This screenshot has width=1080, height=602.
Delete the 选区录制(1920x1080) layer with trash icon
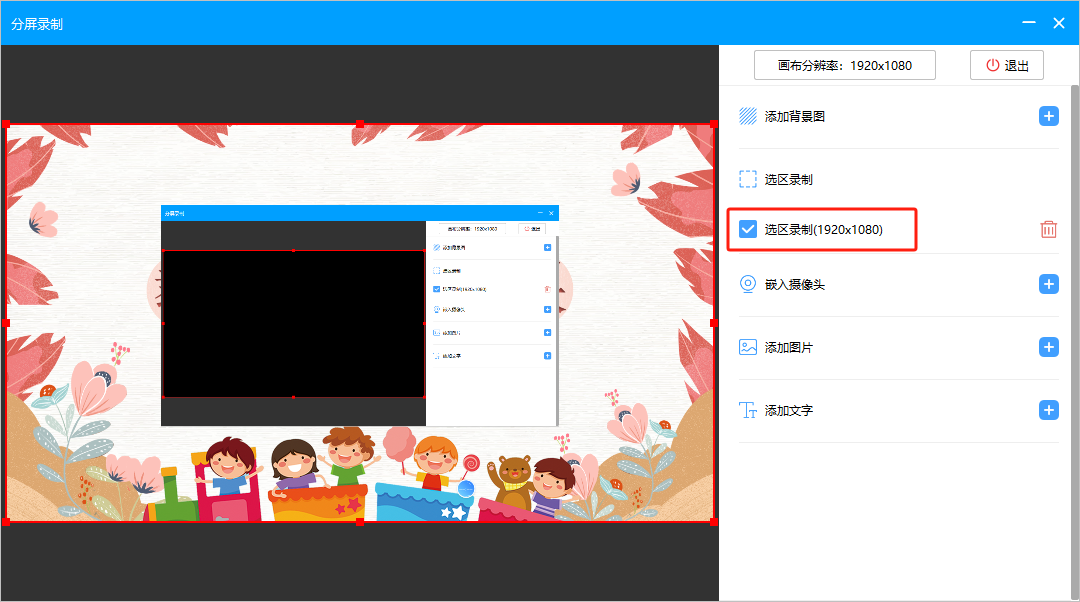1048,230
